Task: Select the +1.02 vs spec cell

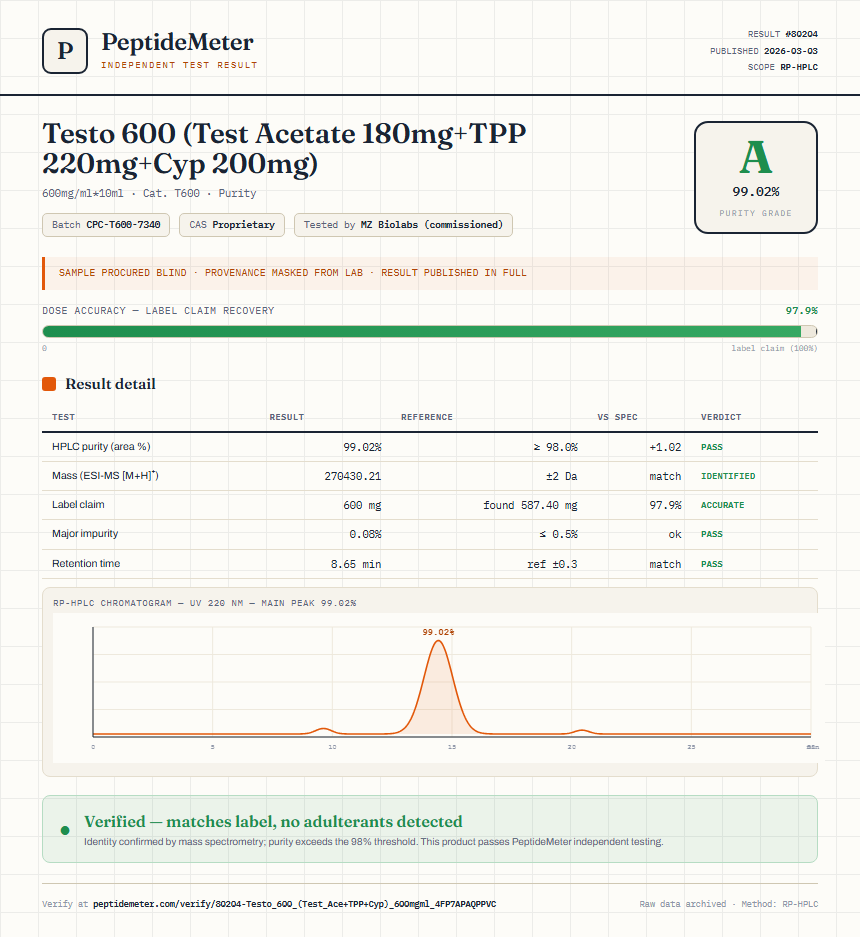Action: 665,447
